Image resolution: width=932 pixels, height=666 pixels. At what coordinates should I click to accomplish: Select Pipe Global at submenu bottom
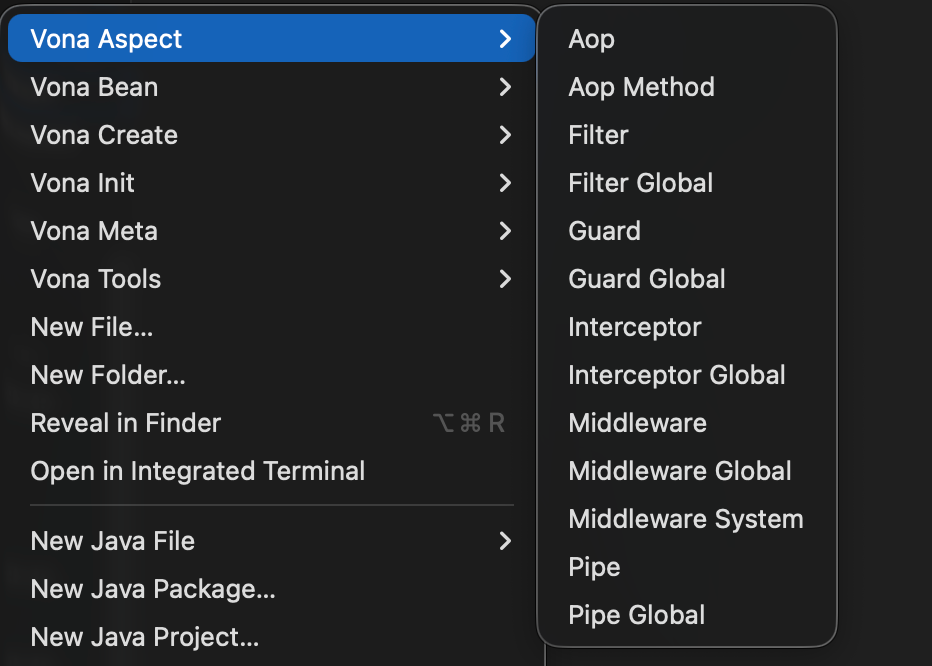(636, 615)
